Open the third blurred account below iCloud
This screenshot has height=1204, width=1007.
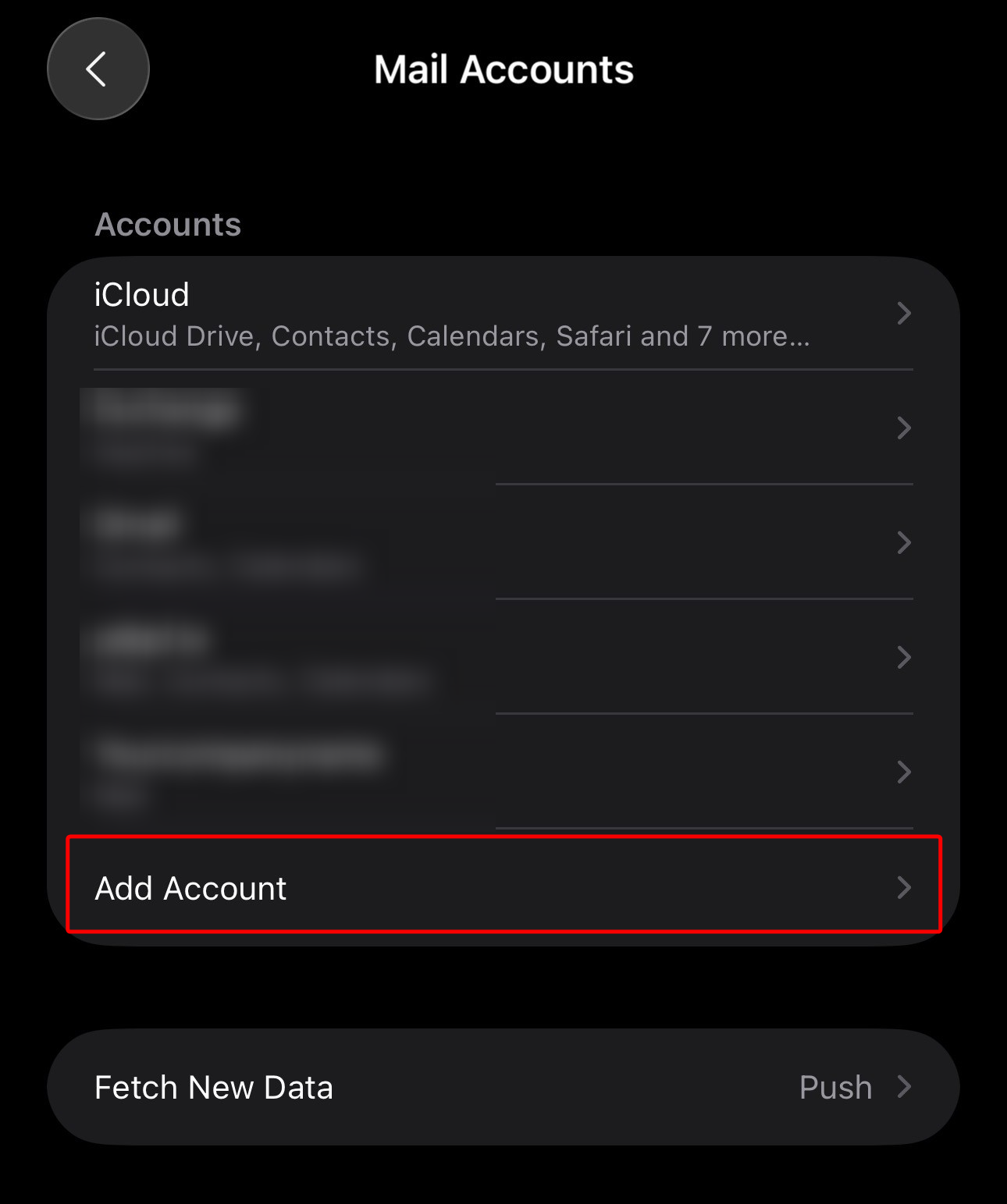pos(468,657)
